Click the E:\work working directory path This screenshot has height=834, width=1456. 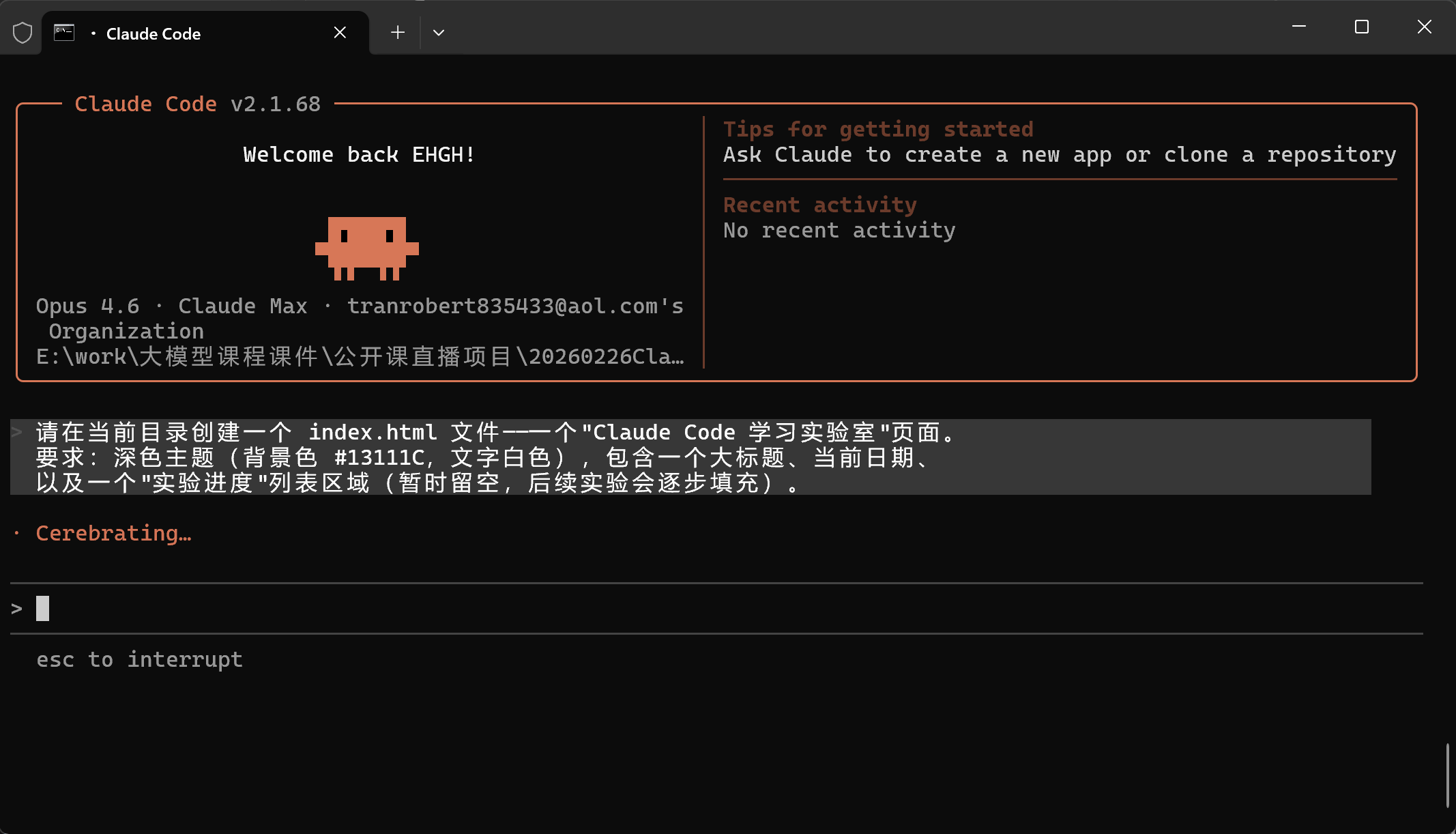[x=360, y=357]
